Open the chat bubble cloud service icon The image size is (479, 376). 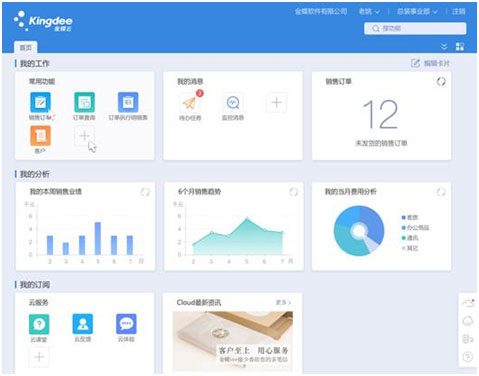click(x=126, y=323)
